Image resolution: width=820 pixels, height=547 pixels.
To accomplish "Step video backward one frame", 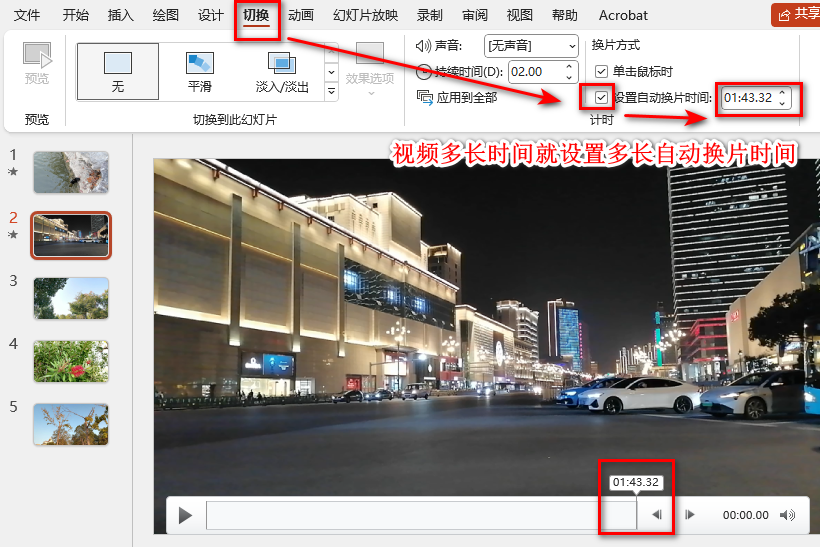I will pos(657,515).
